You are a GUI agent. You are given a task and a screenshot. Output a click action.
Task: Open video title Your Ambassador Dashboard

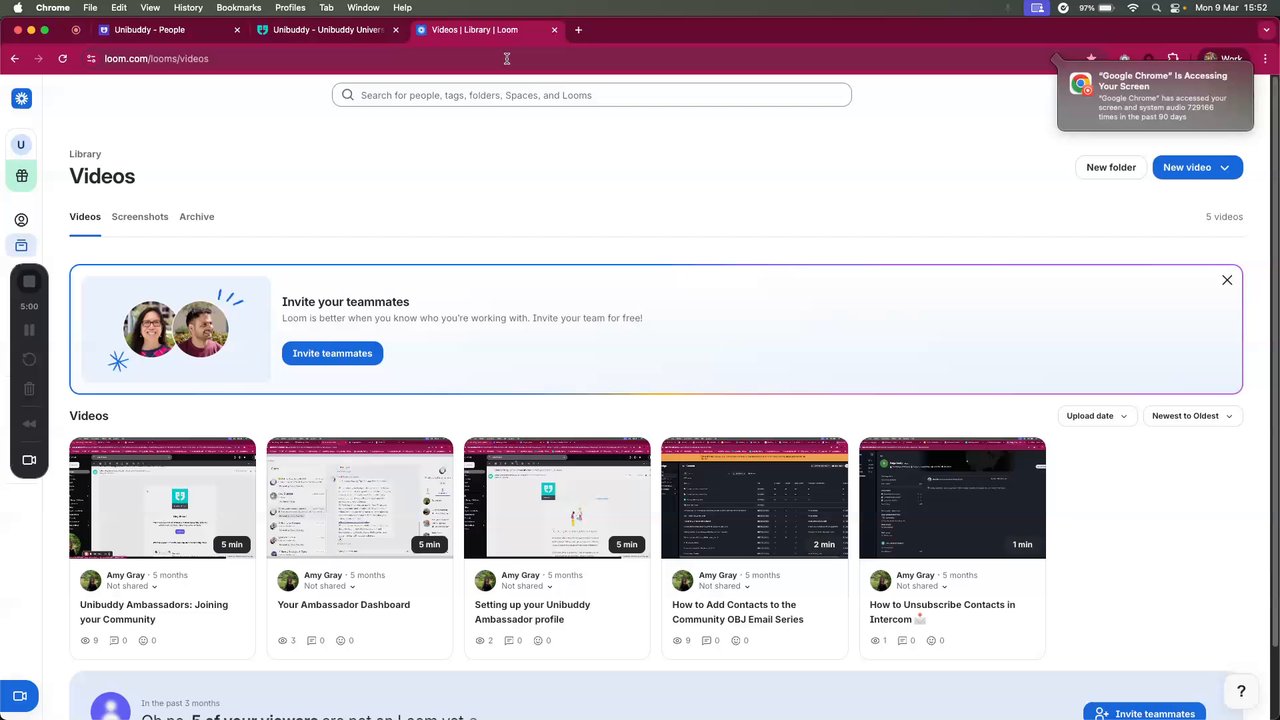[x=343, y=605]
